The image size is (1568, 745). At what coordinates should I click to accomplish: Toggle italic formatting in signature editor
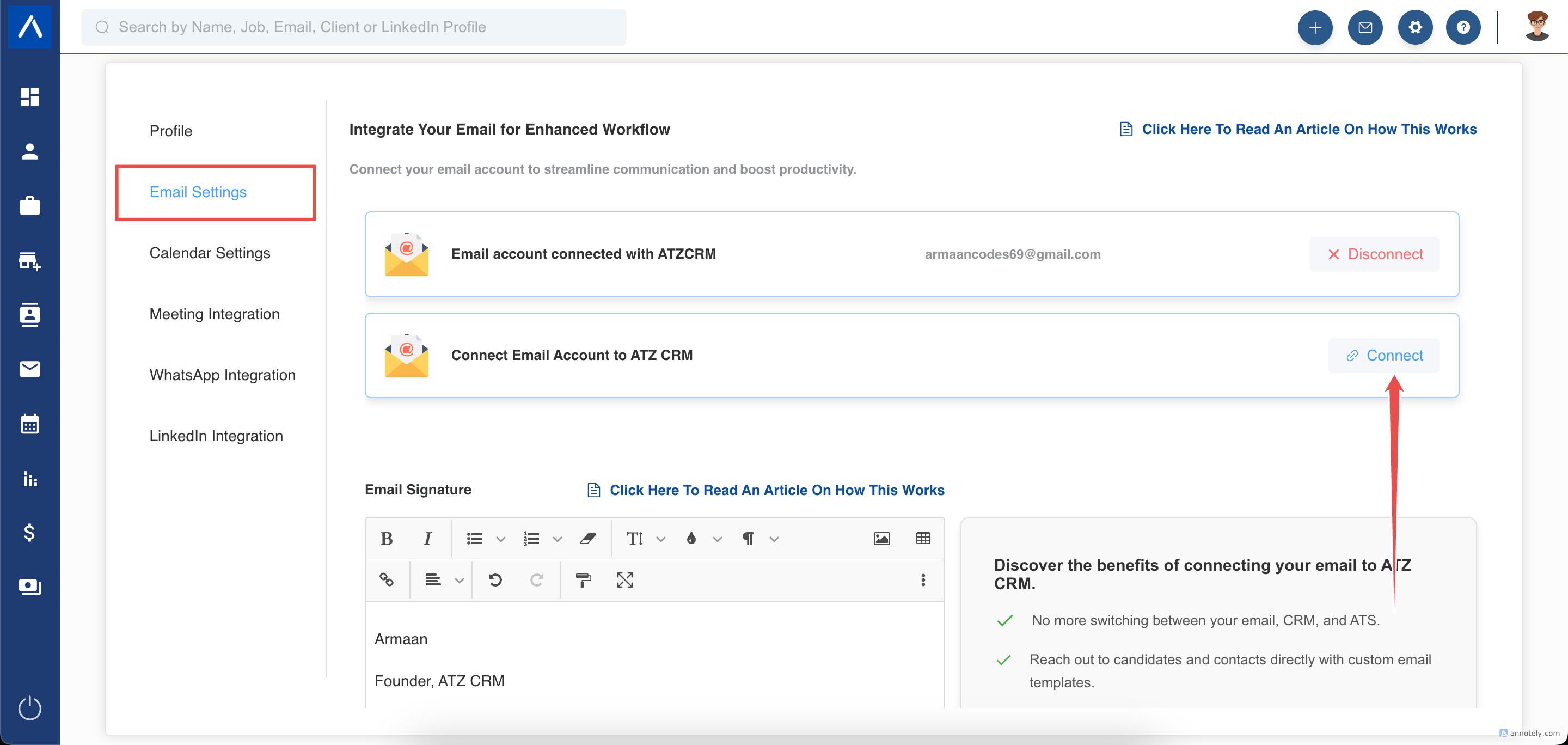pos(428,539)
